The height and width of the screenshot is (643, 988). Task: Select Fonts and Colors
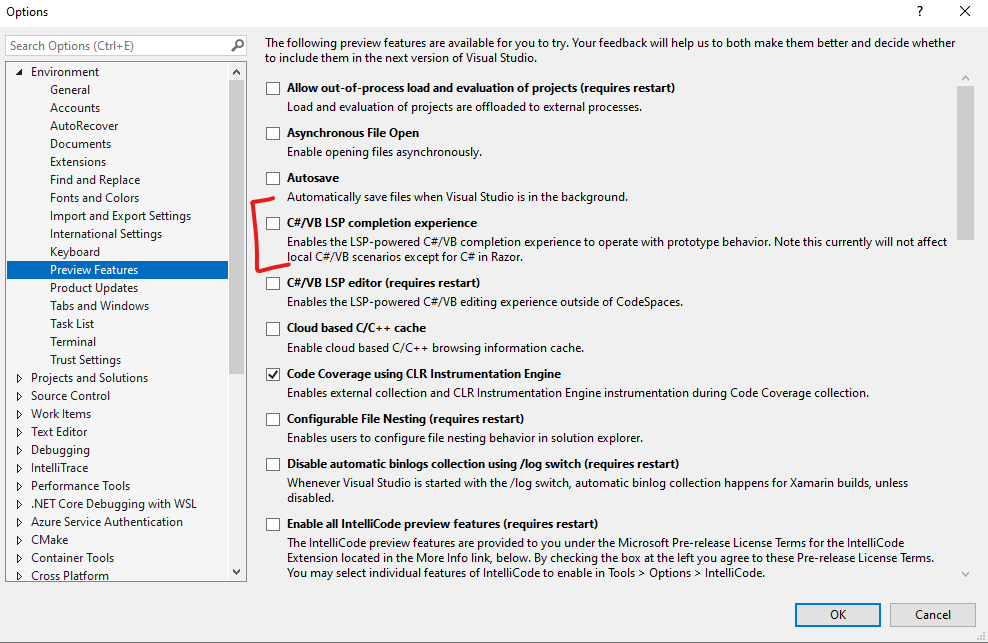click(95, 197)
